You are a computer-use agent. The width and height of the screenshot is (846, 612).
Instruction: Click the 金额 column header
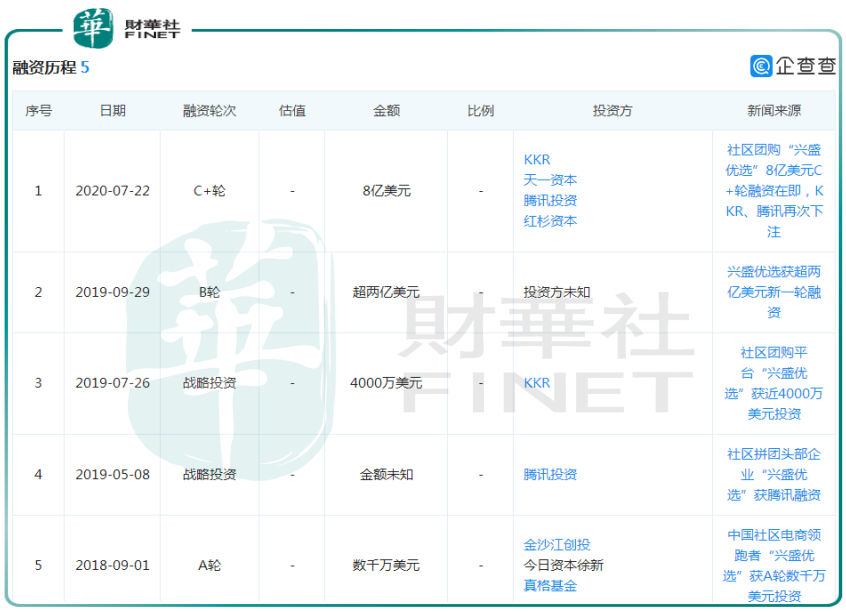coord(386,111)
